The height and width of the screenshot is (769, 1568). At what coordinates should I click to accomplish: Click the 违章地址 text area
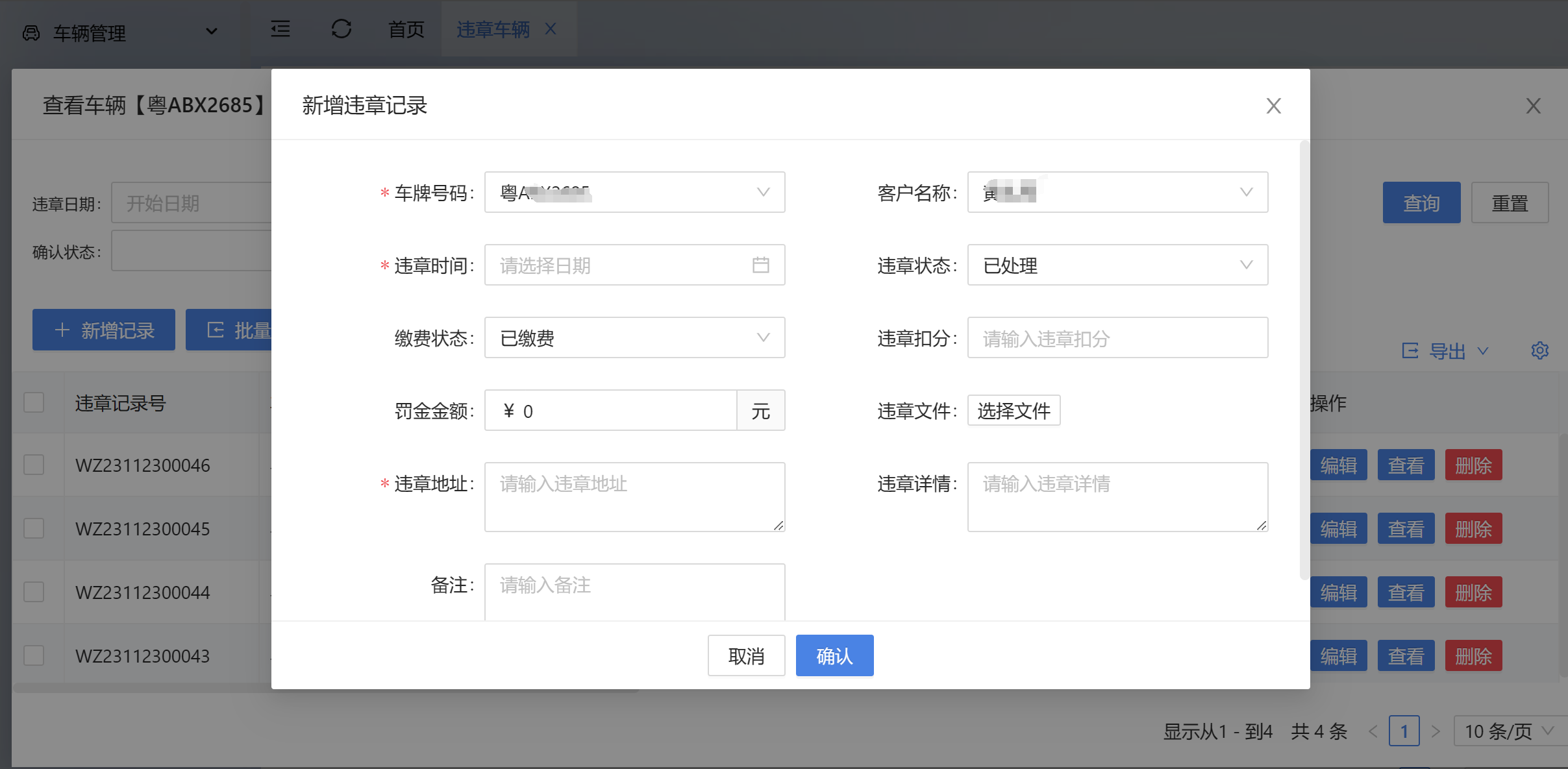(634, 496)
